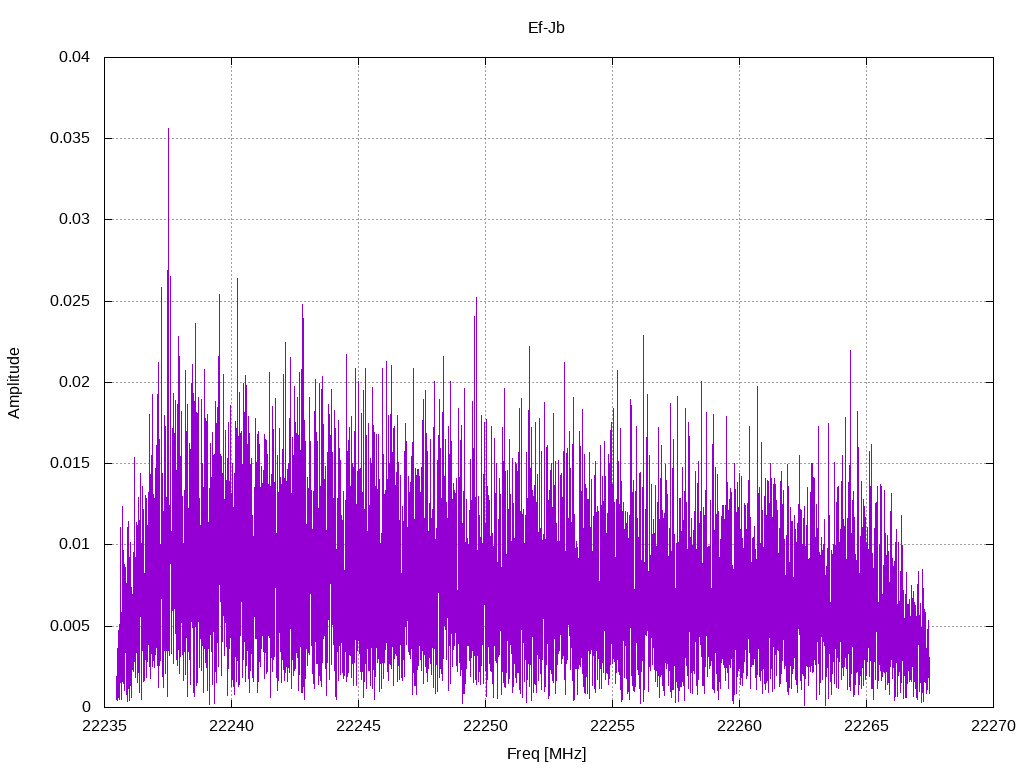Click the x-axis tick label 22255
The width and height of the screenshot is (1024, 768).
pos(613,726)
